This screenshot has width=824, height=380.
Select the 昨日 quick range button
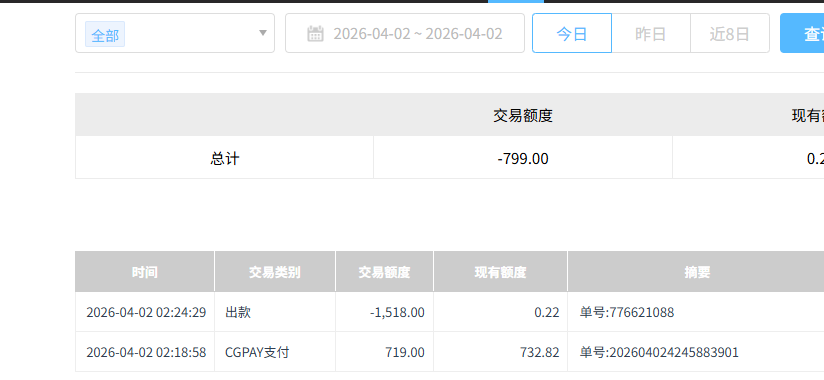(651, 33)
